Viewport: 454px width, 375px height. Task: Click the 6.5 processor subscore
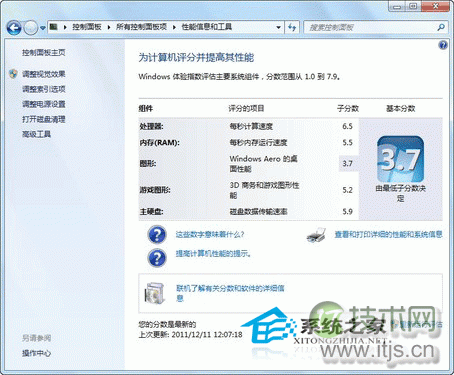point(347,126)
